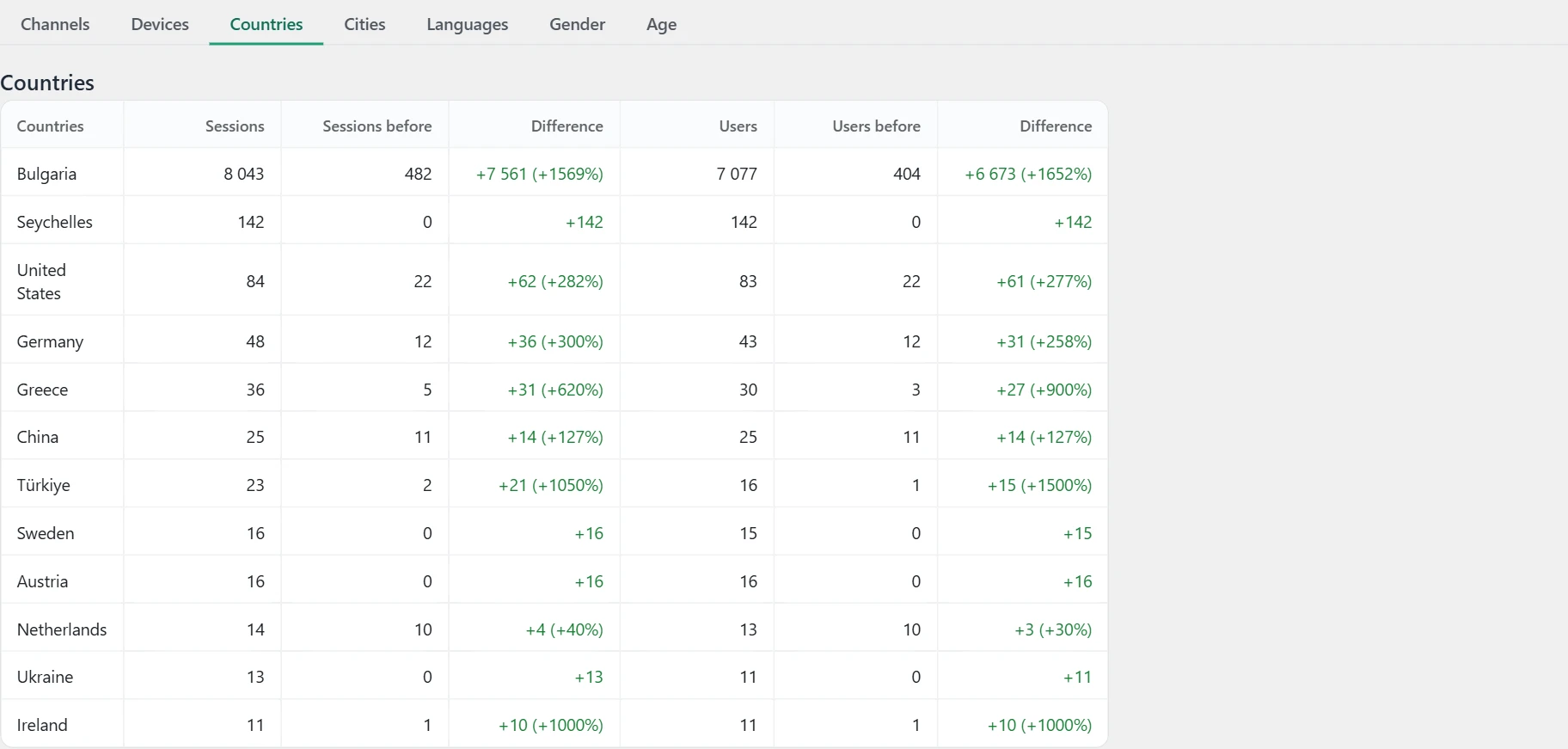Select the Austria row label

tap(42, 581)
